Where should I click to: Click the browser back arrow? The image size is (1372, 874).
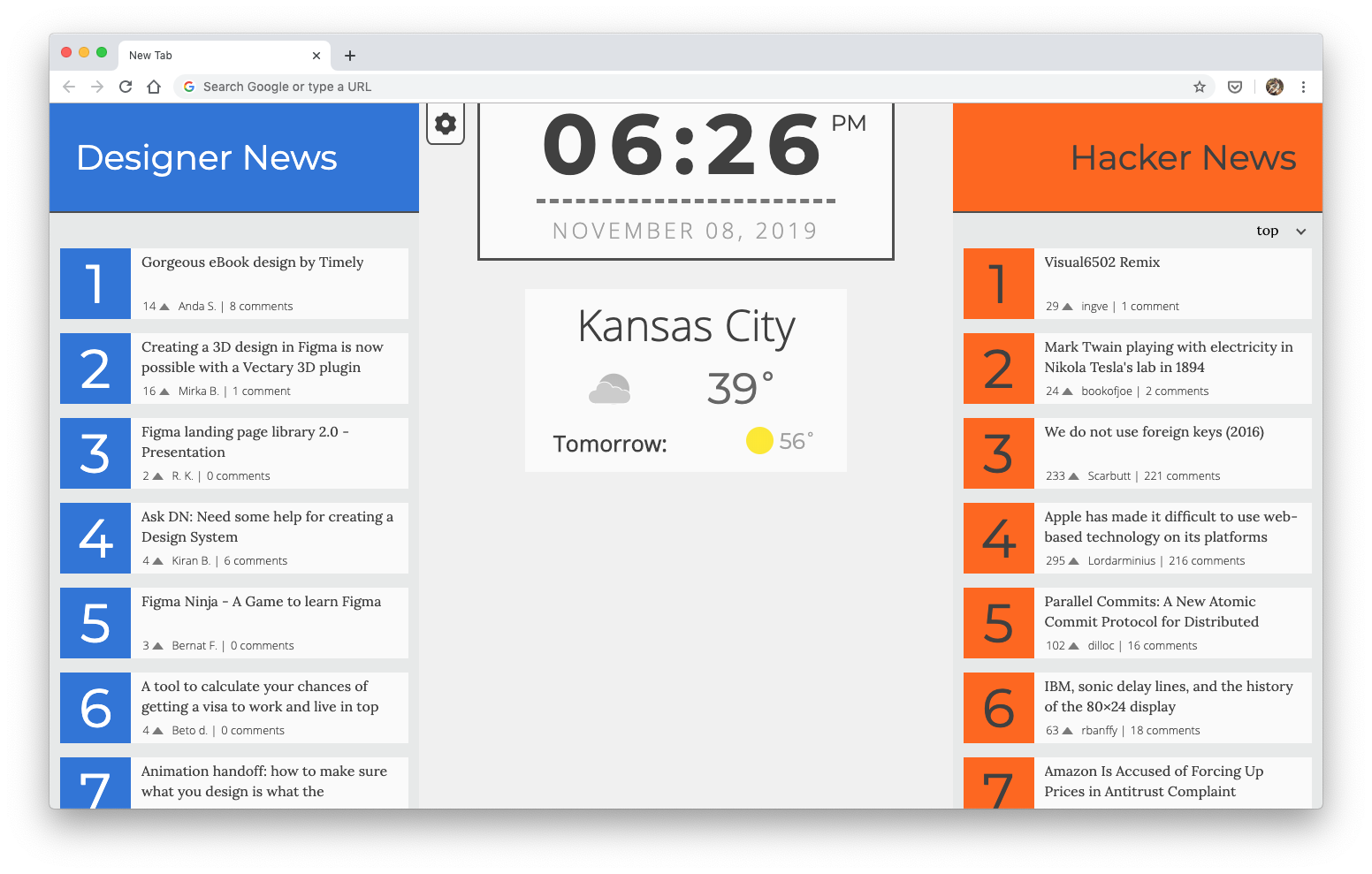coord(69,87)
